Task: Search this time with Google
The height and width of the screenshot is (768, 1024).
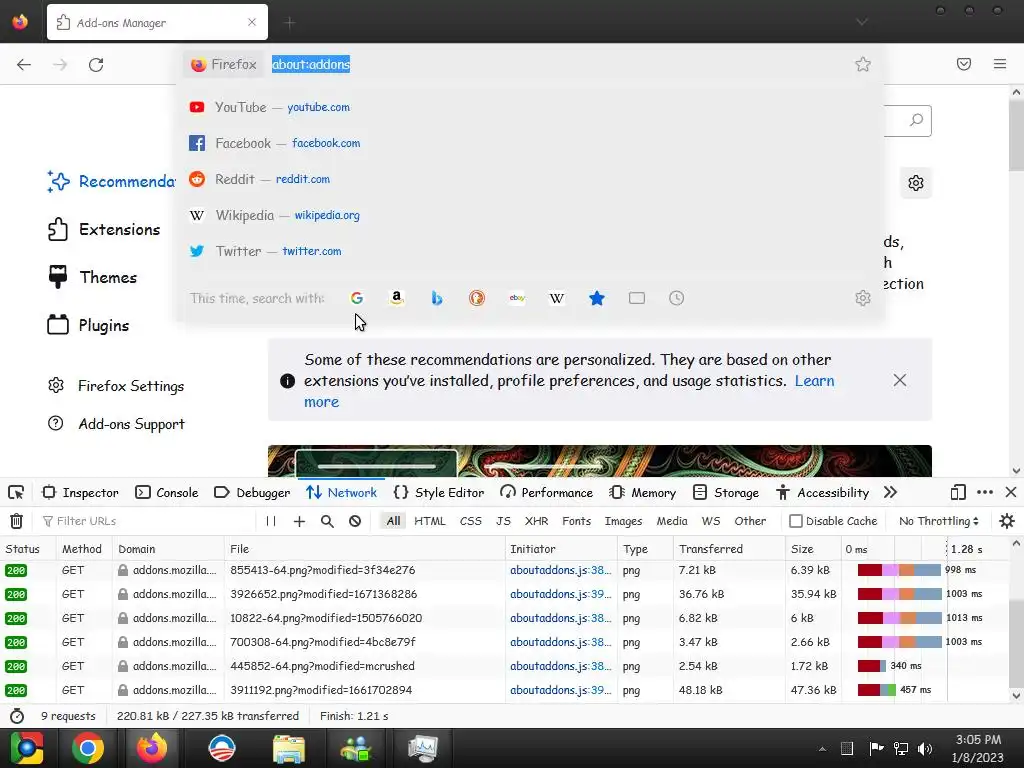Action: coord(357,298)
